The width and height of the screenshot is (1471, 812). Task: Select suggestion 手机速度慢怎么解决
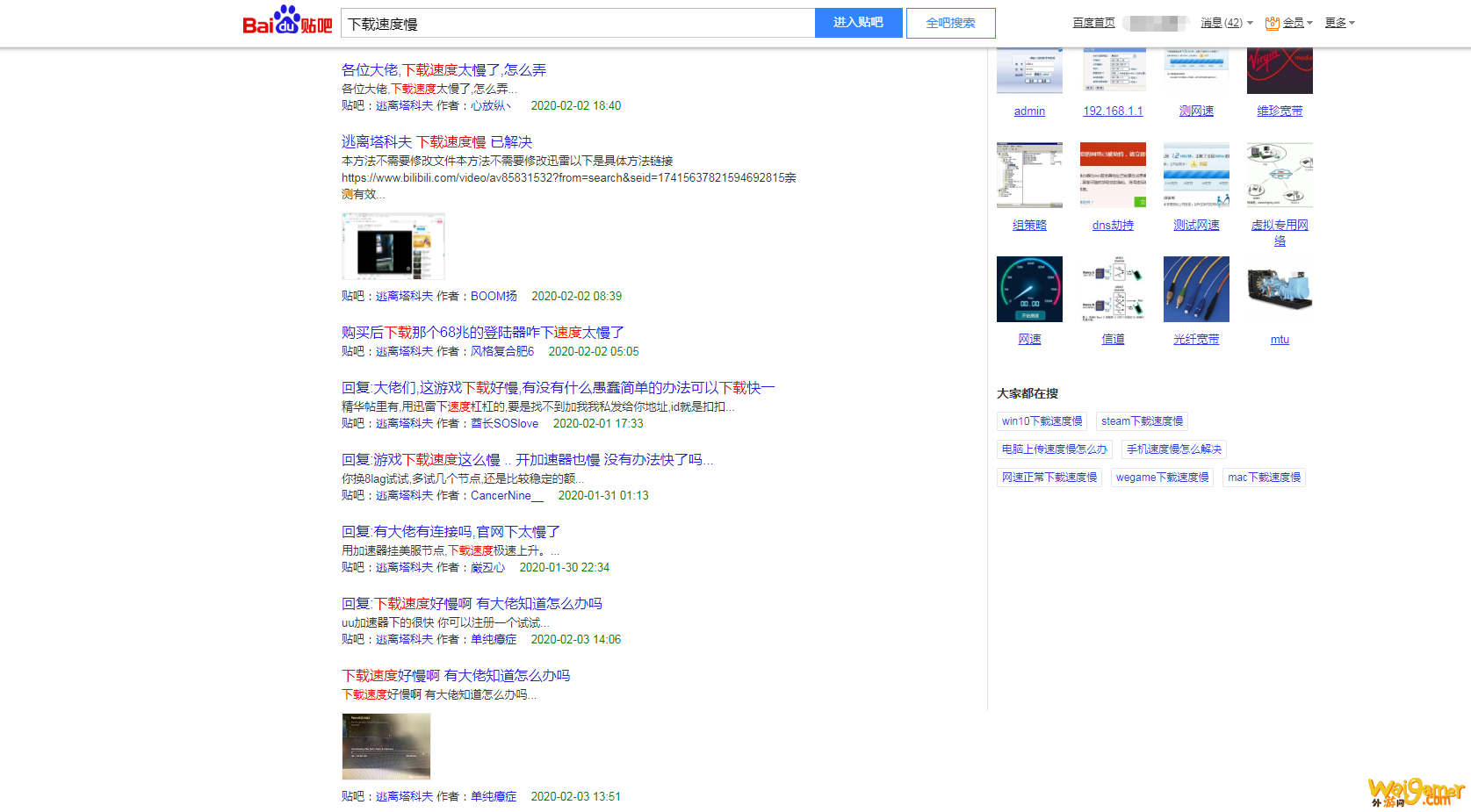1174,449
